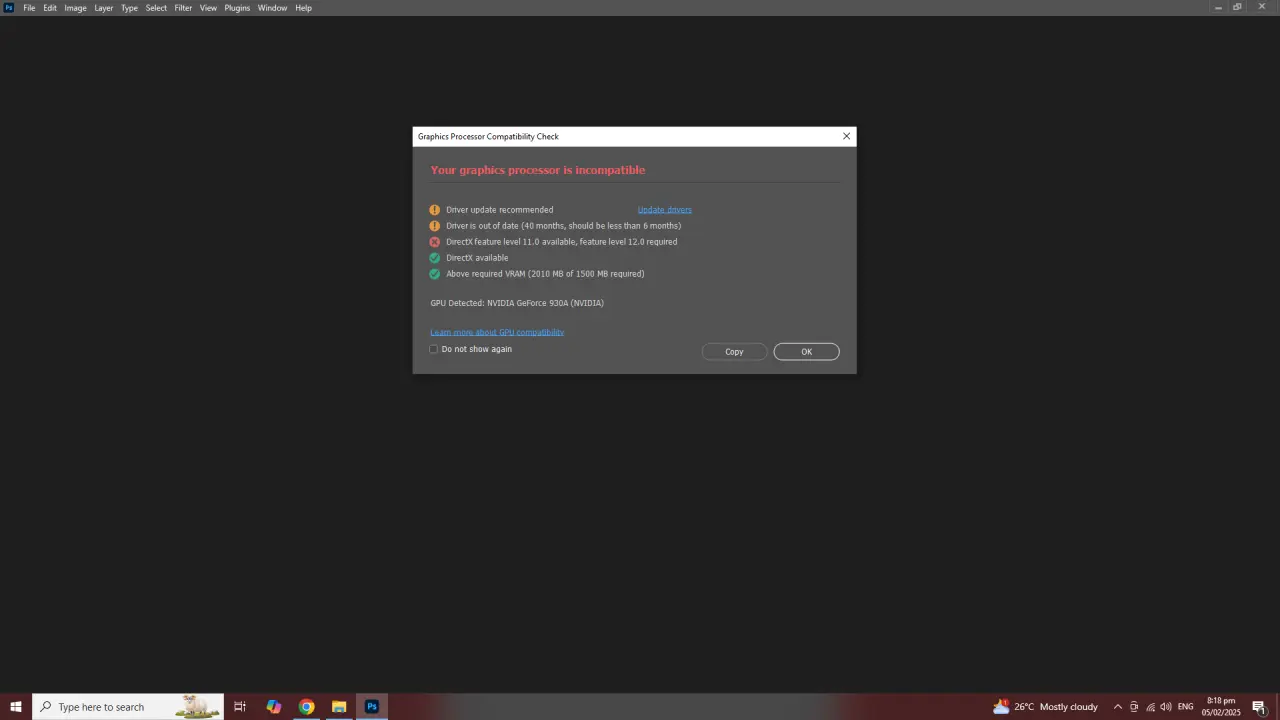Screen dimensions: 1280x720
Task: Click the Update drivers link
Action: tap(665, 210)
